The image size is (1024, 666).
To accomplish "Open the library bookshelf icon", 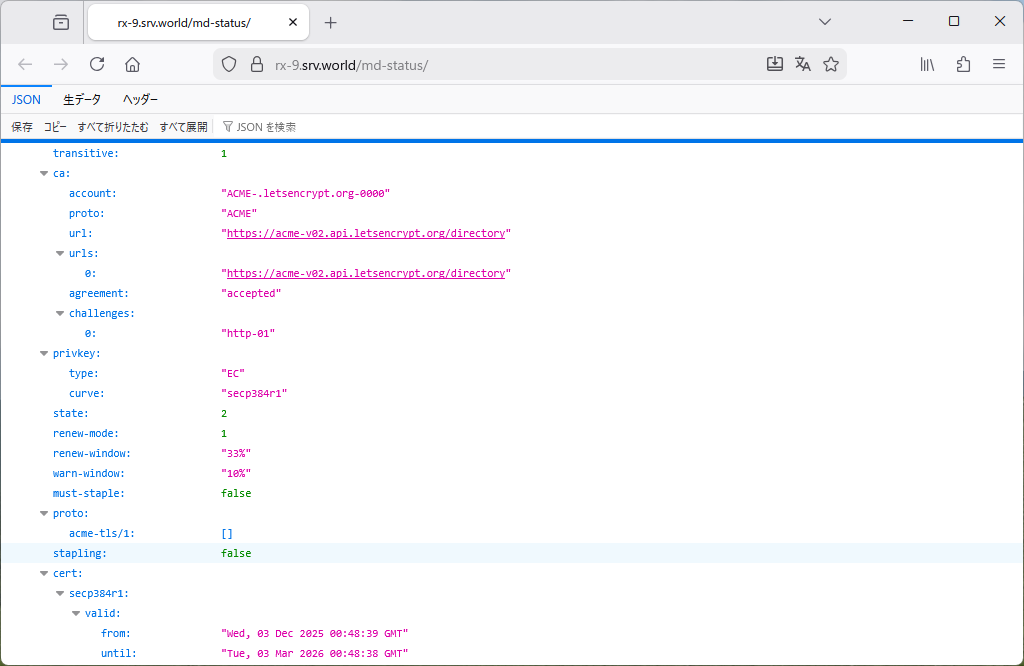I will coord(928,64).
